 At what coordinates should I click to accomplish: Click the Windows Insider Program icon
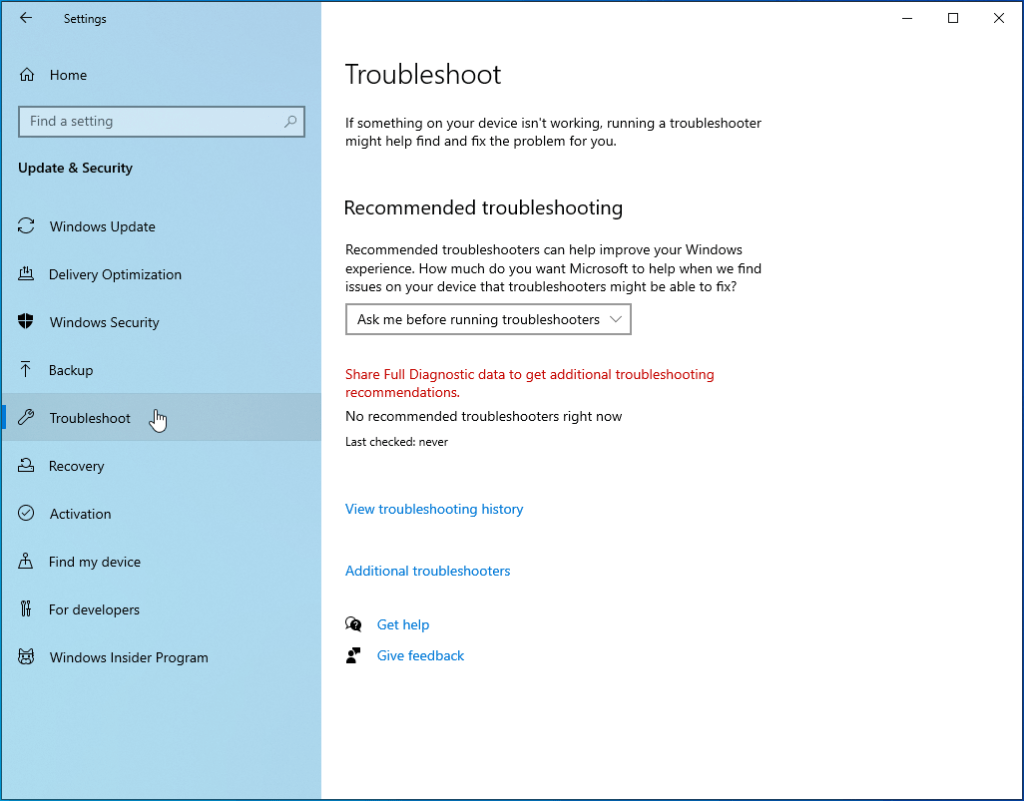[25, 657]
